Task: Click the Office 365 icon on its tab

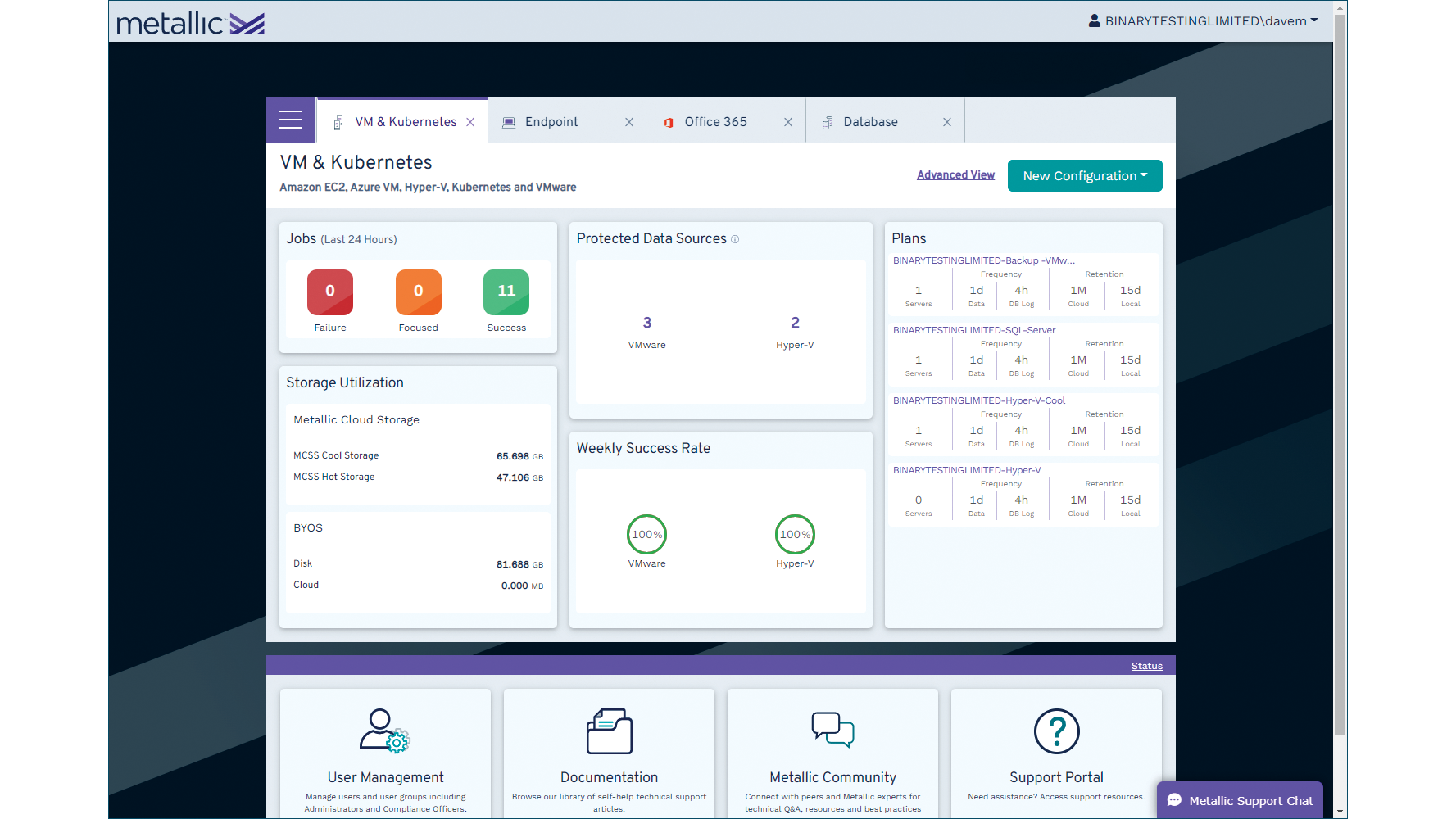Action: point(669,121)
